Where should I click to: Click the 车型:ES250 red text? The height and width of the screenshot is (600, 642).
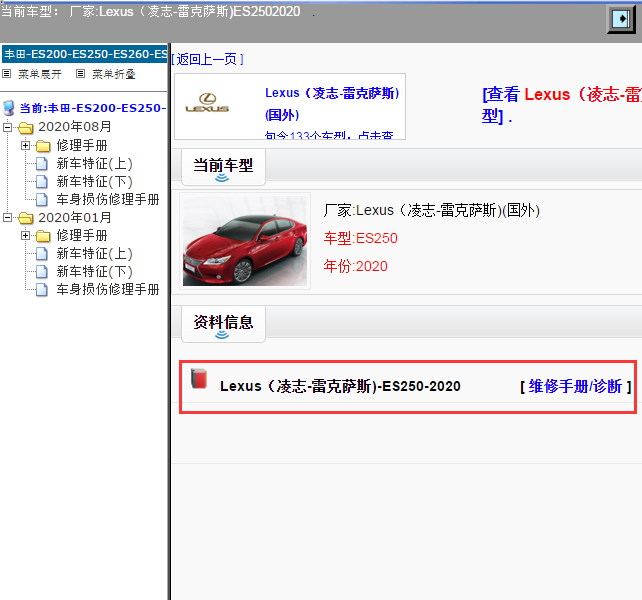coord(360,238)
